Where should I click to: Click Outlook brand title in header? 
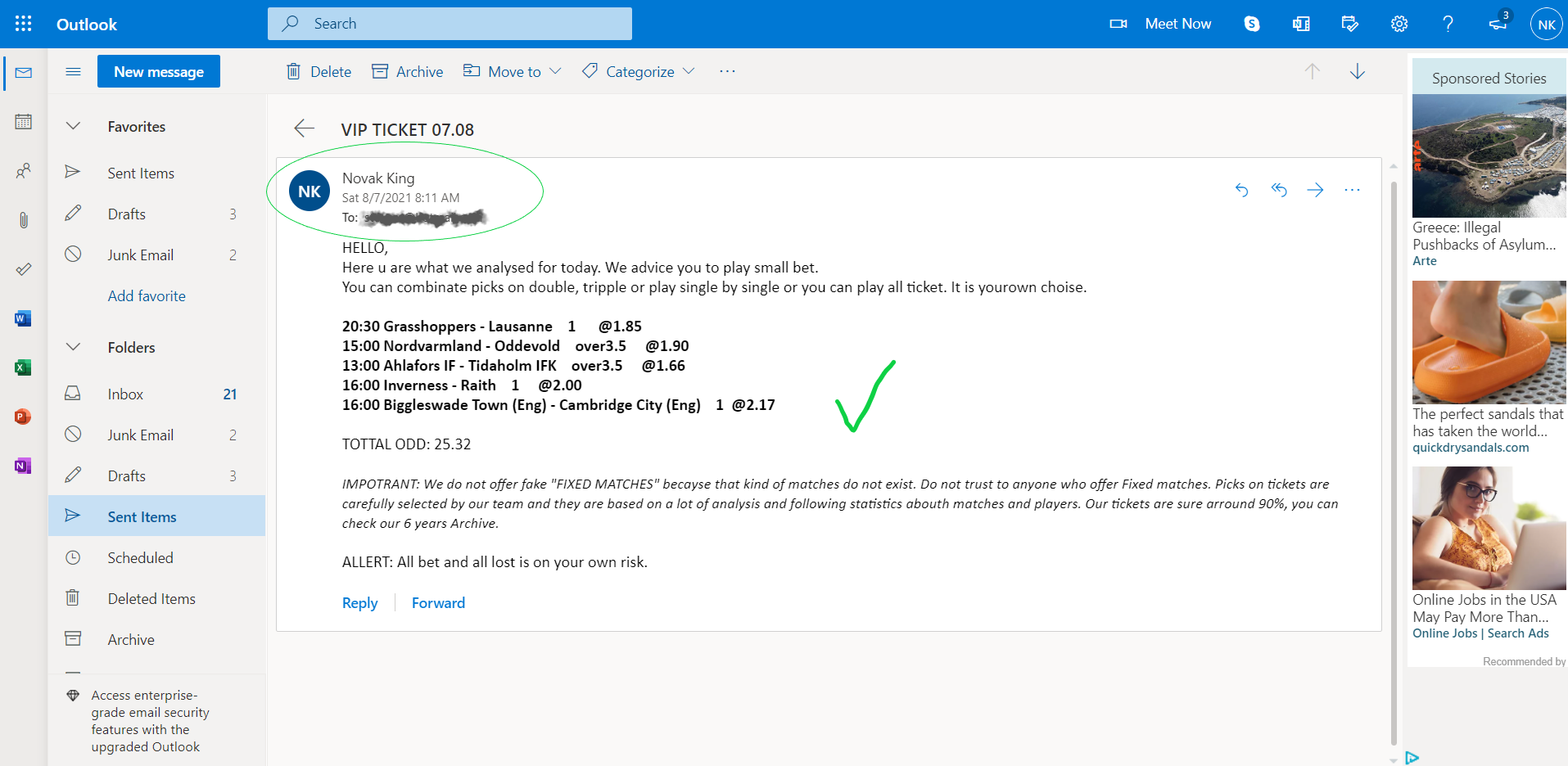coord(86,24)
